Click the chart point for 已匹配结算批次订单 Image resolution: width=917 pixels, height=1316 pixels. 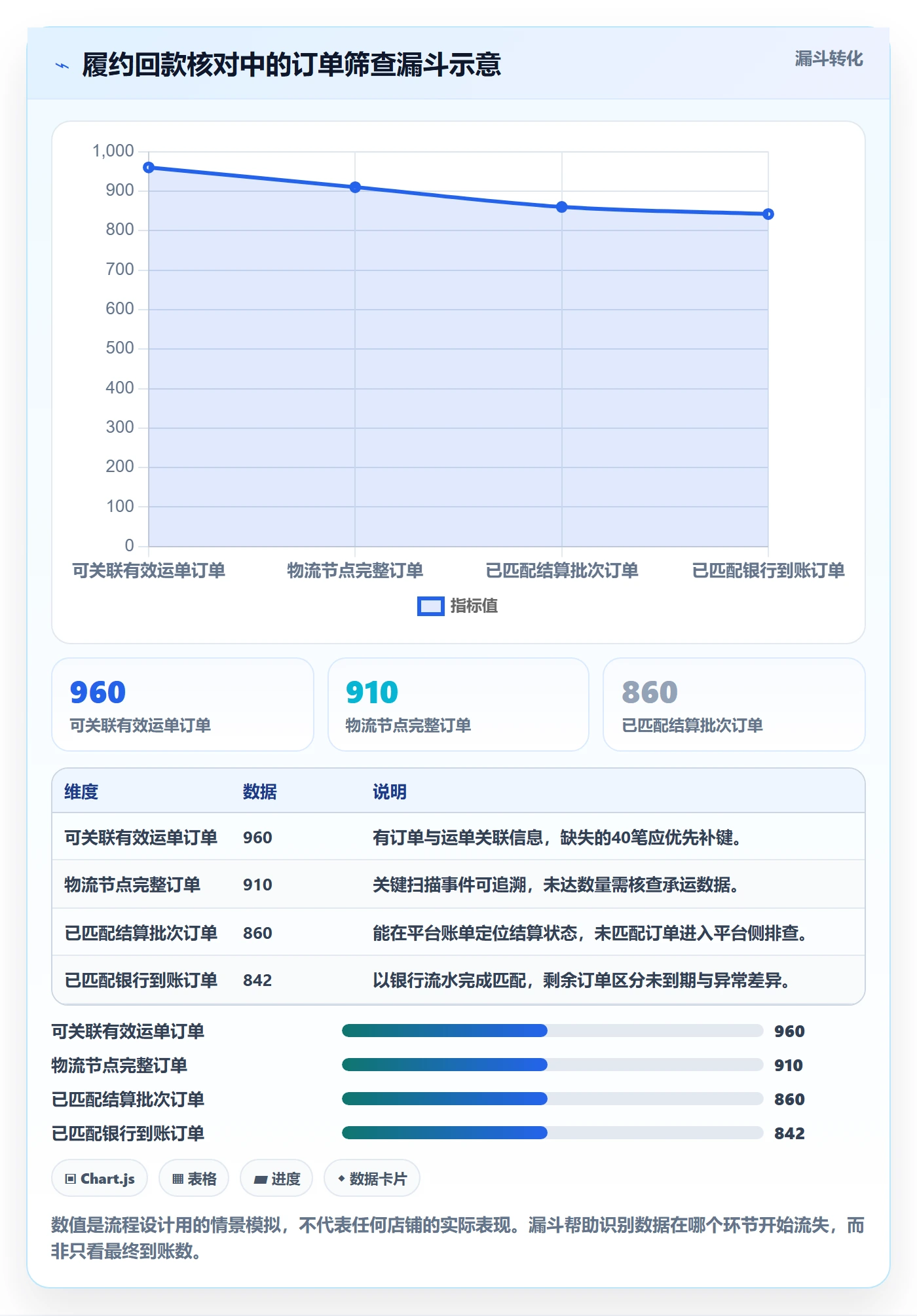click(562, 207)
